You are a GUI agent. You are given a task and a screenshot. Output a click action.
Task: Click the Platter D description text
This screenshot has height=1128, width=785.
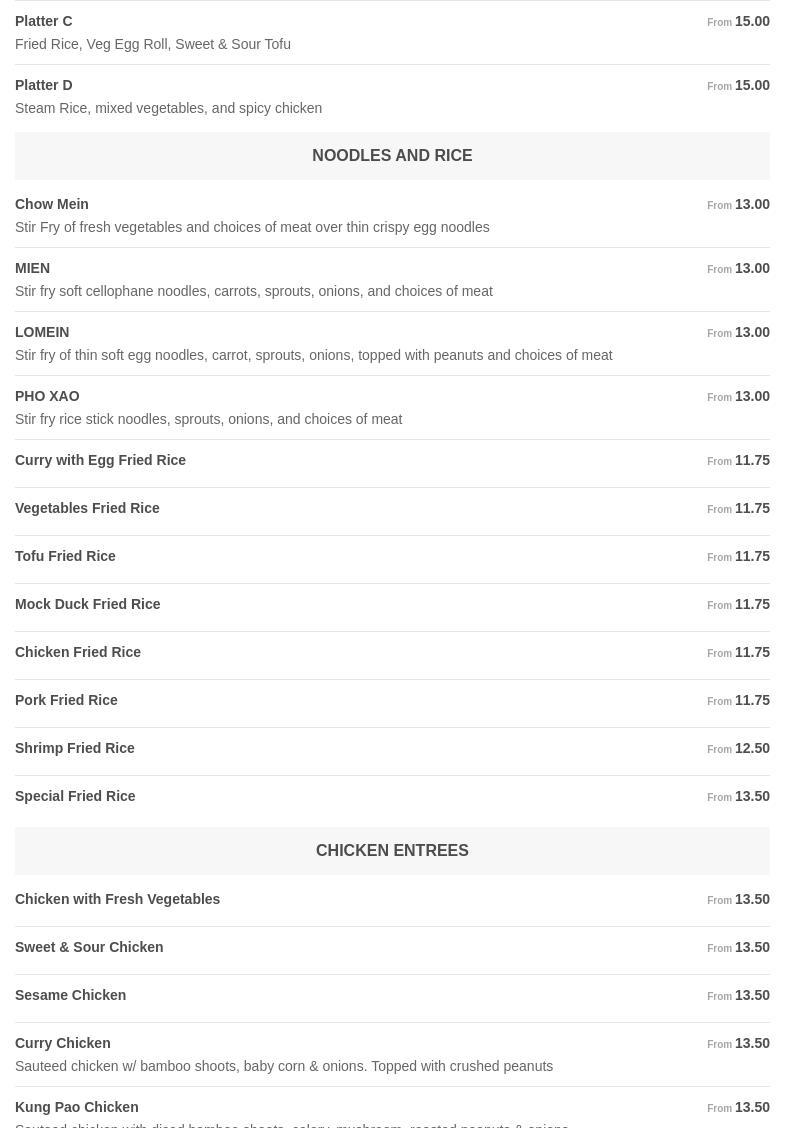[168, 108]
